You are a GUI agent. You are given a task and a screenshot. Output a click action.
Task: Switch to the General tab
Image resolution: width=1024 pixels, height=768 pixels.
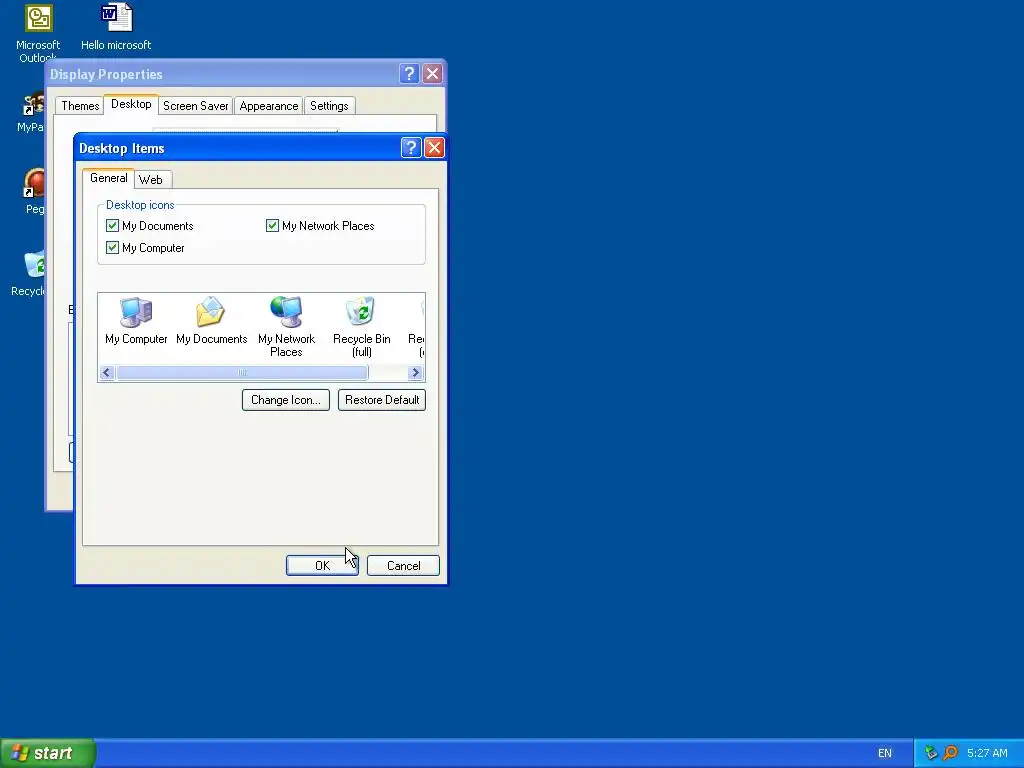(108, 178)
